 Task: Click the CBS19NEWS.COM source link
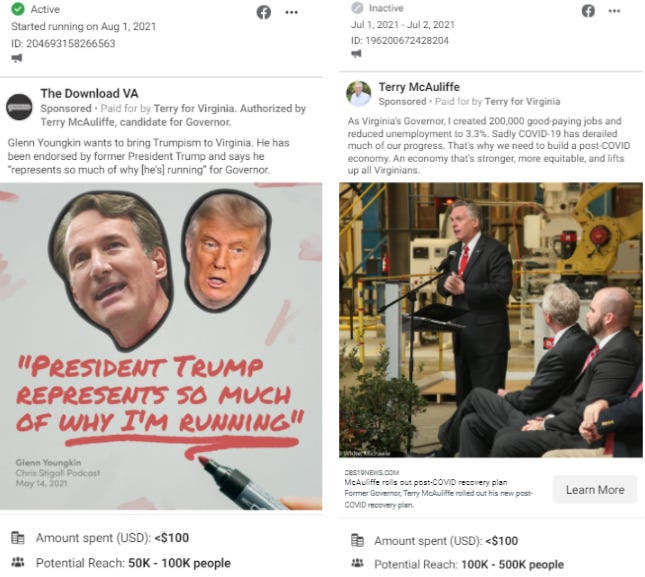(372, 473)
